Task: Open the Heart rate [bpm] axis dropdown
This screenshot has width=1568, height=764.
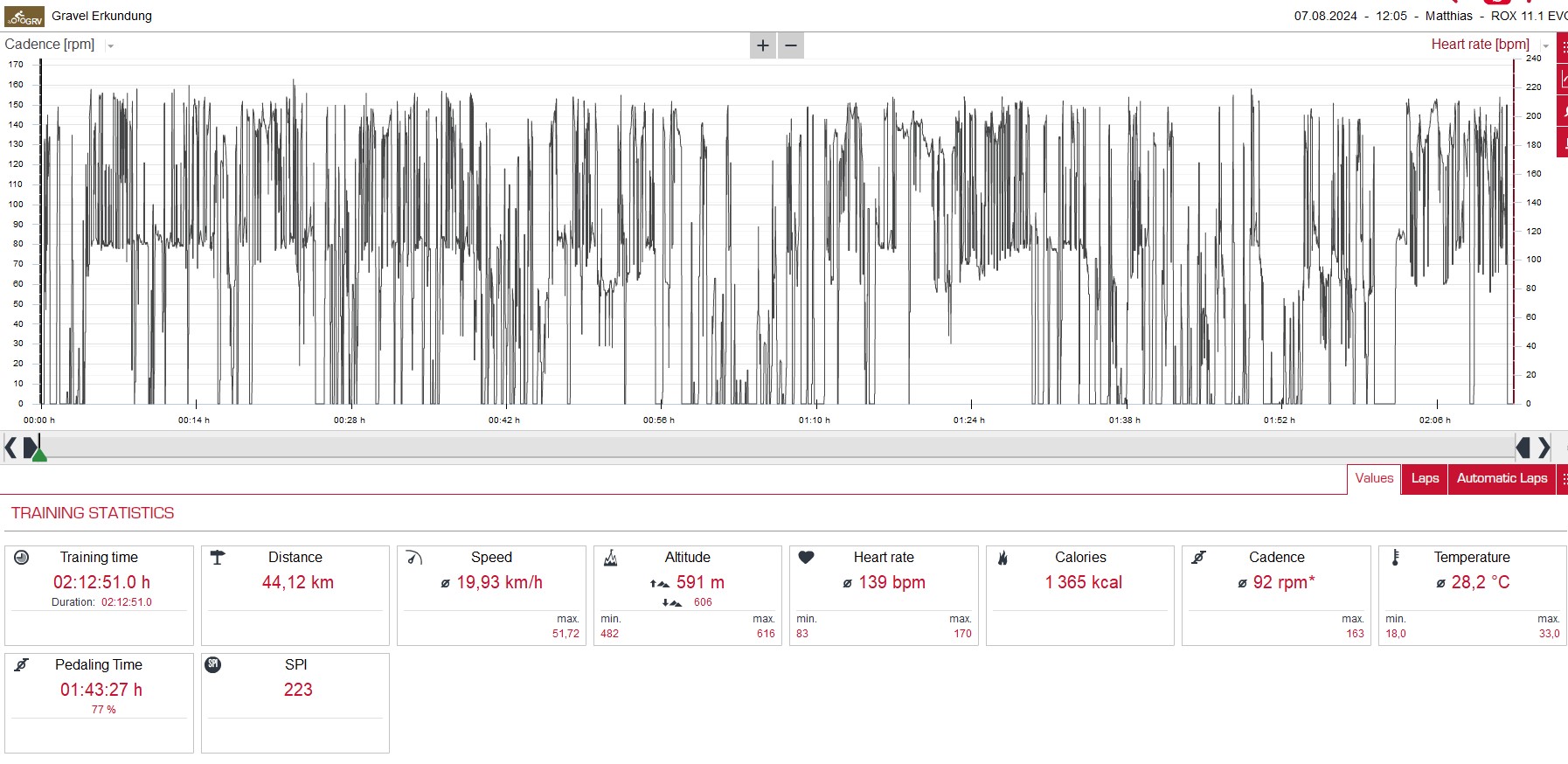Action: click(1545, 45)
